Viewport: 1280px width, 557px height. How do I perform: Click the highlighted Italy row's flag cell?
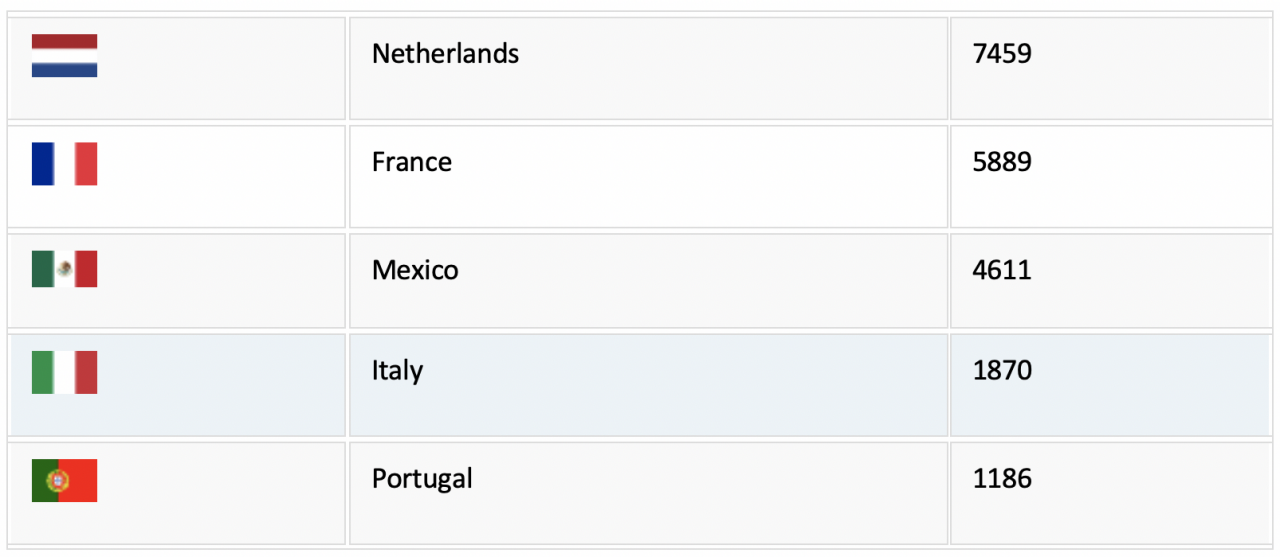tap(177, 385)
